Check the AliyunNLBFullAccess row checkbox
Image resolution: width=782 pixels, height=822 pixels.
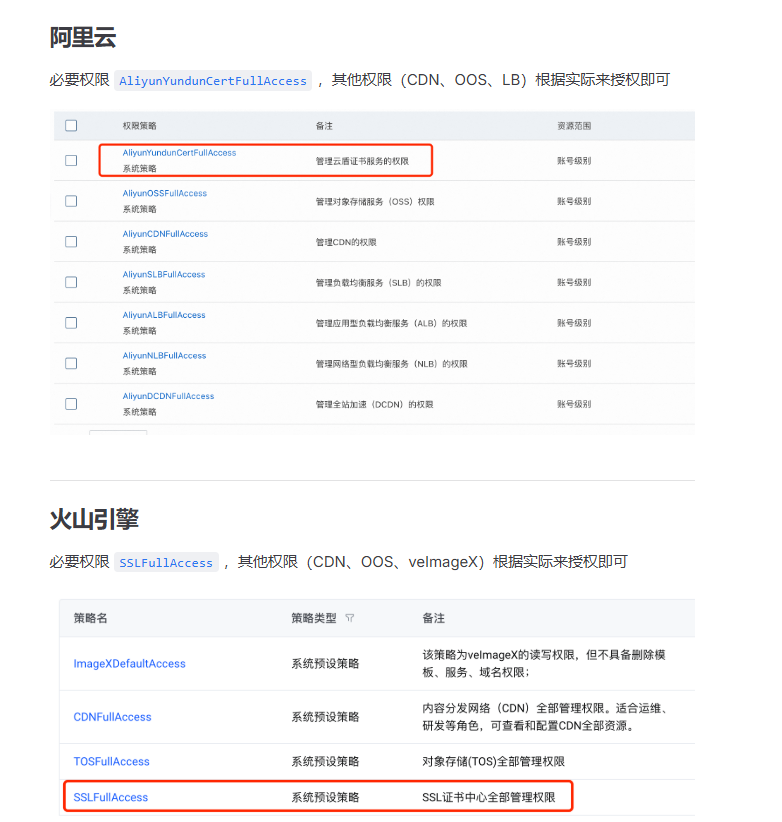tap(71, 363)
